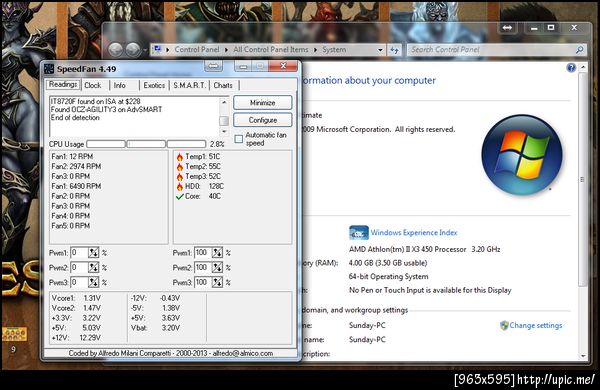Click the third CPU Usage bar
The height and width of the screenshot is (390, 600).
click(x=186, y=144)
